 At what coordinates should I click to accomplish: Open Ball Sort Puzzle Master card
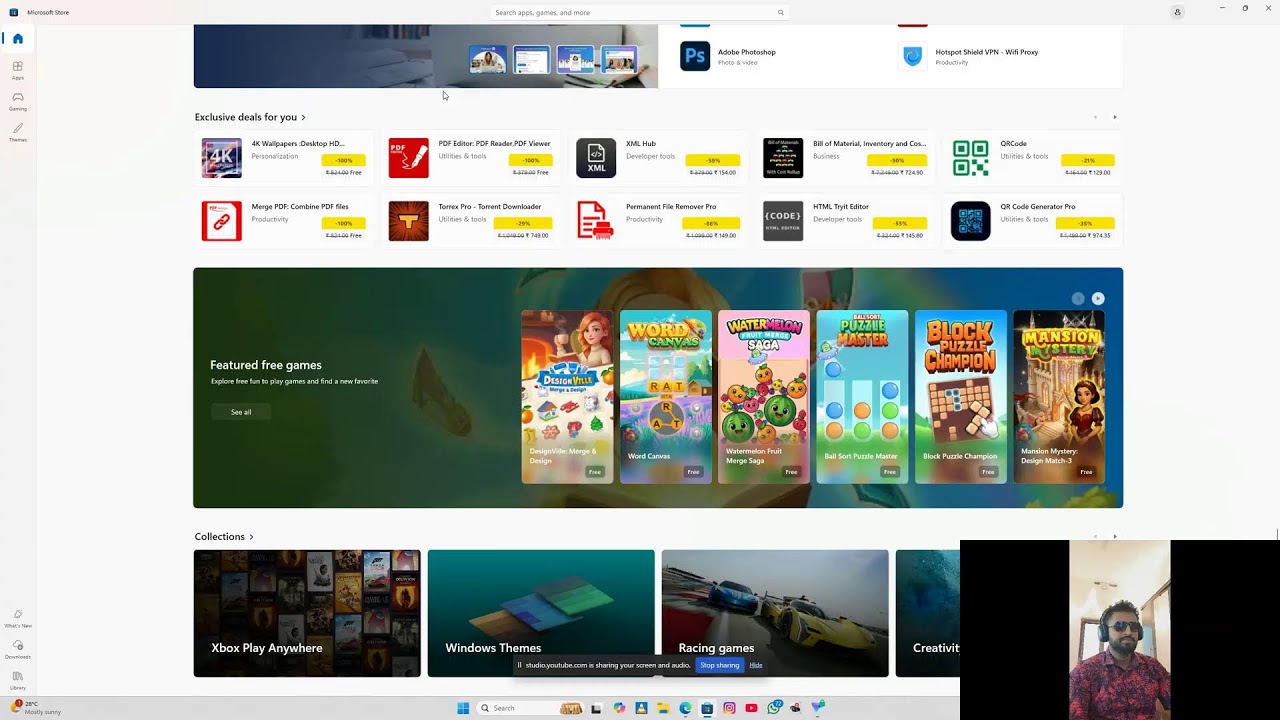(x=862, y=397)
